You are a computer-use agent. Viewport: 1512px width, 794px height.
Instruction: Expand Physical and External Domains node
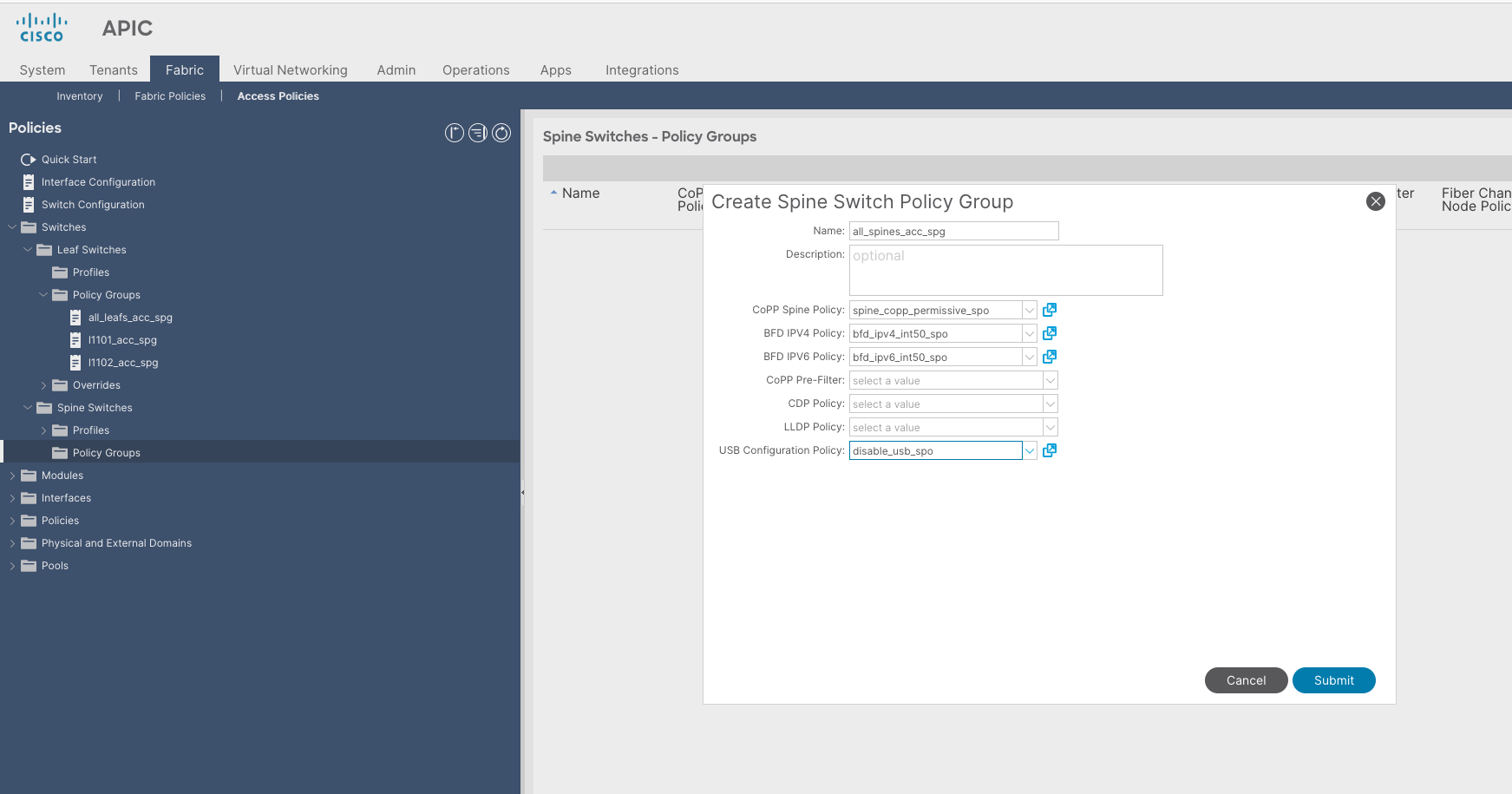pos(12,543)
